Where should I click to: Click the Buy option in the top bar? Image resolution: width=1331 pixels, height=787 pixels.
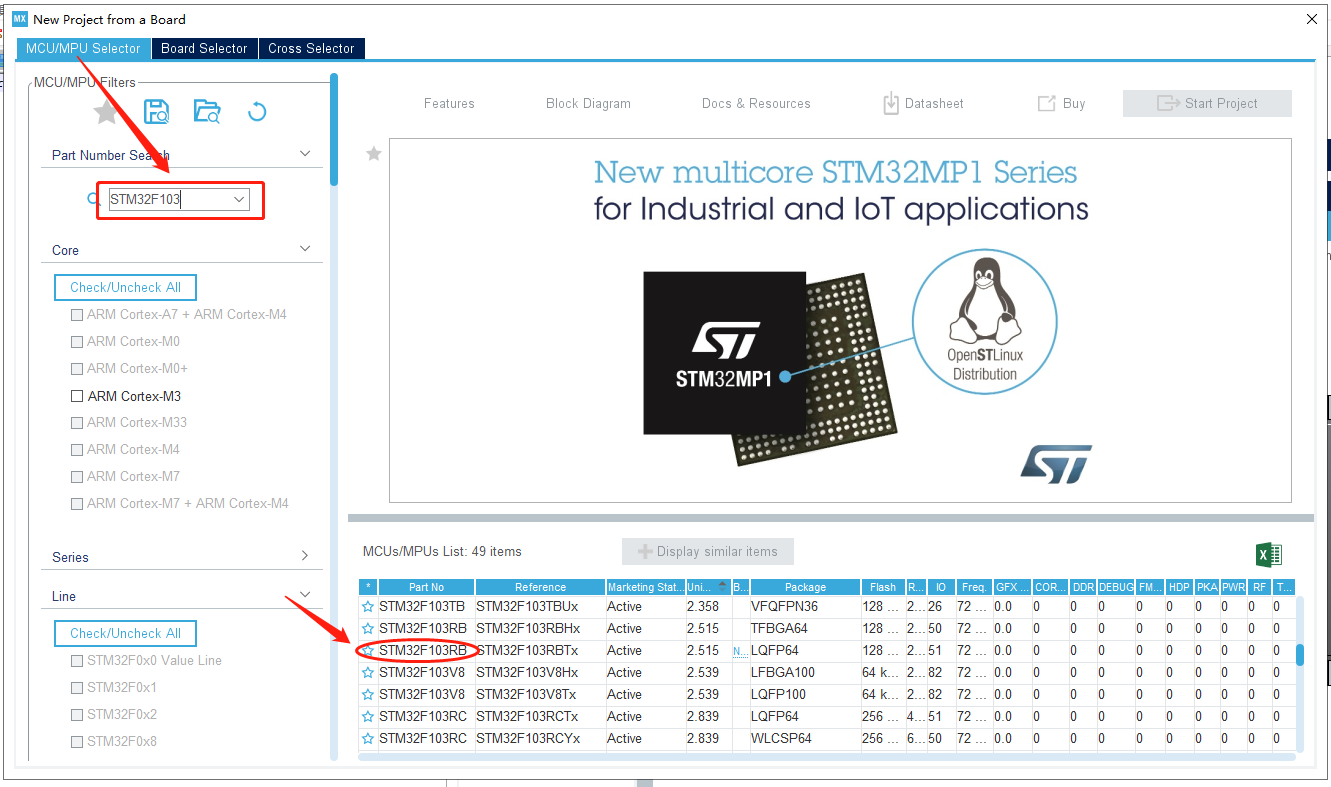(x=1060, y=103)
